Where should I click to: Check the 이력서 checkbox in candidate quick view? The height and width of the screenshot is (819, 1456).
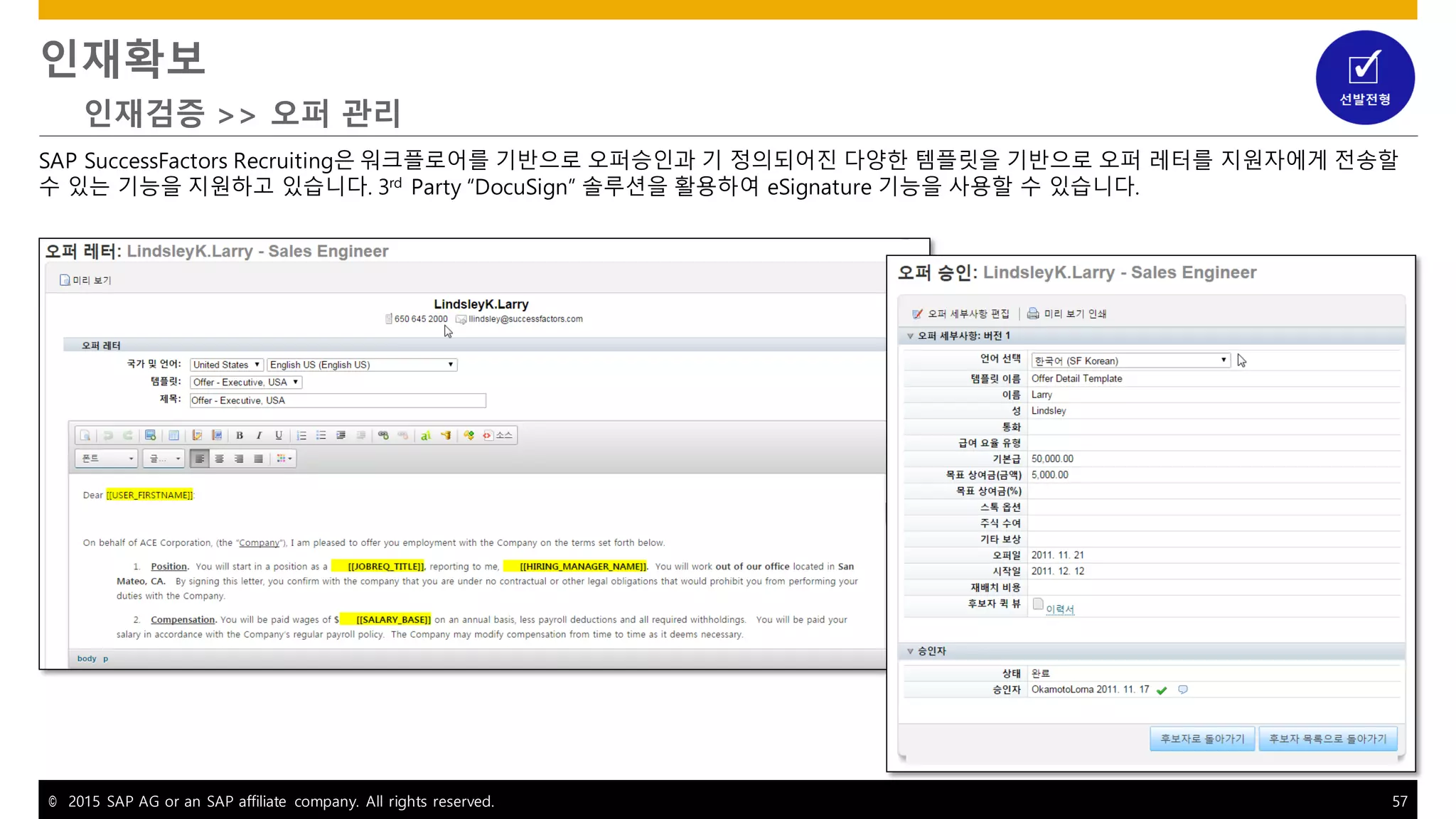1038,604
